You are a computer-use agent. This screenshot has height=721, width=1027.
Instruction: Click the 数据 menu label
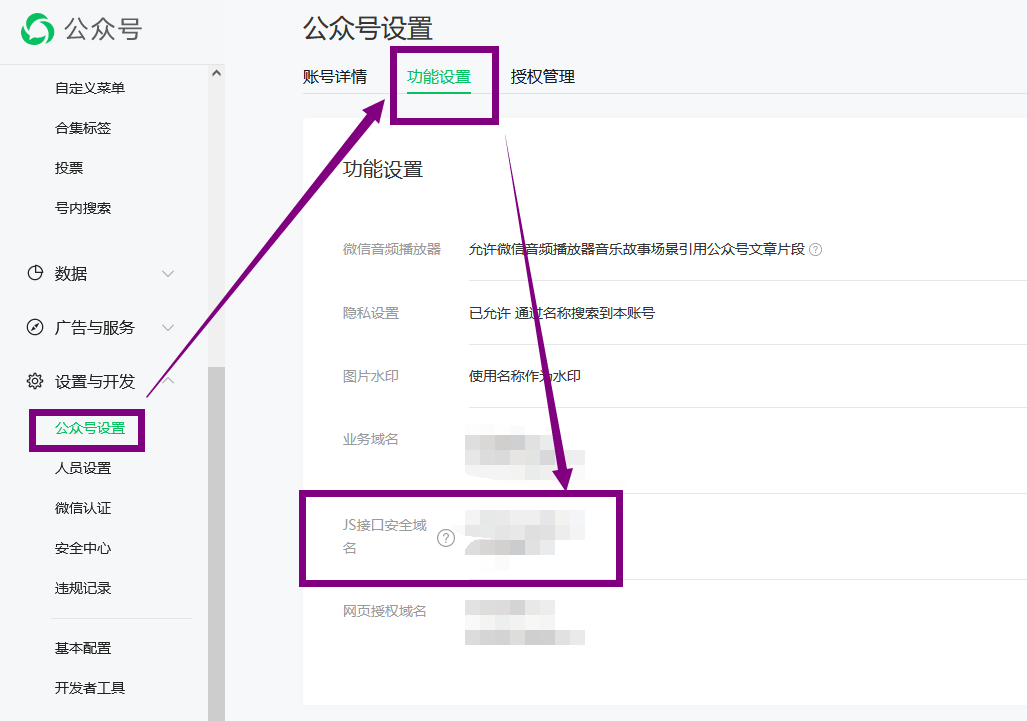[71, 274]
